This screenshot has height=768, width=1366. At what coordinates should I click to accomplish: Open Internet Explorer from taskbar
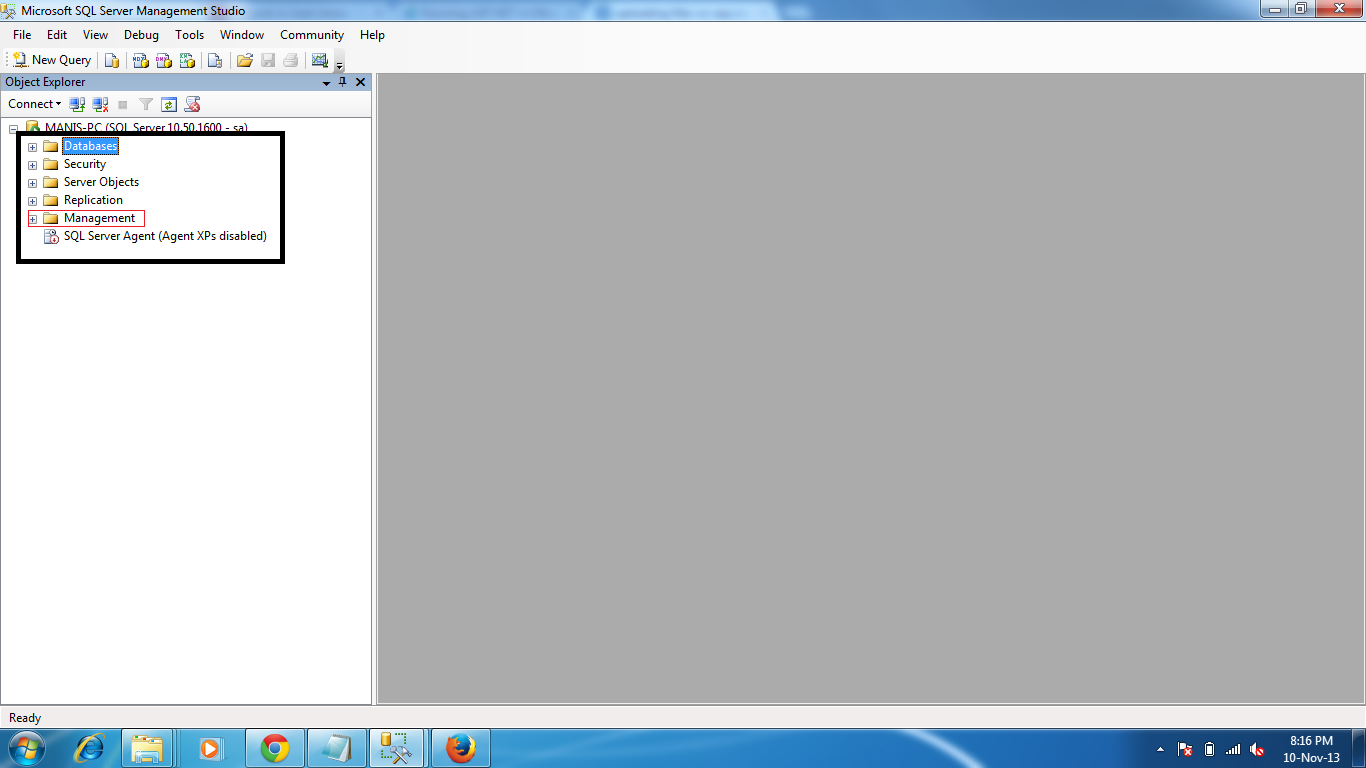(x=91, y=748)
